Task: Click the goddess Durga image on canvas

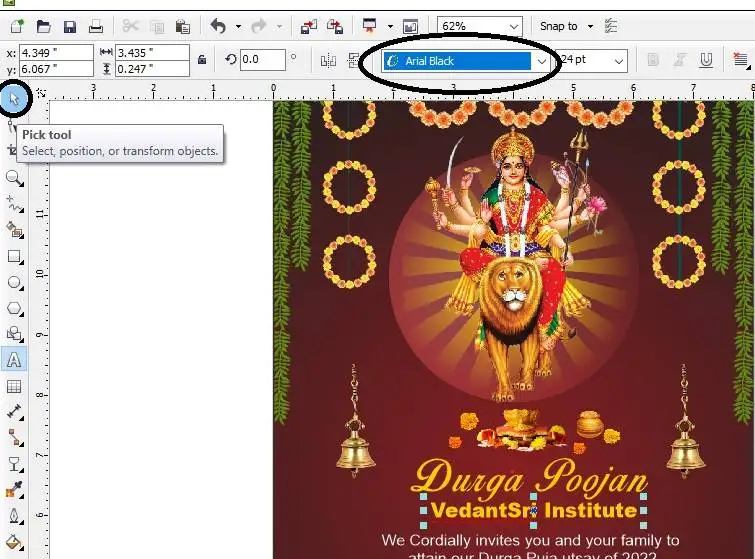Action: [x=514, y=265]
